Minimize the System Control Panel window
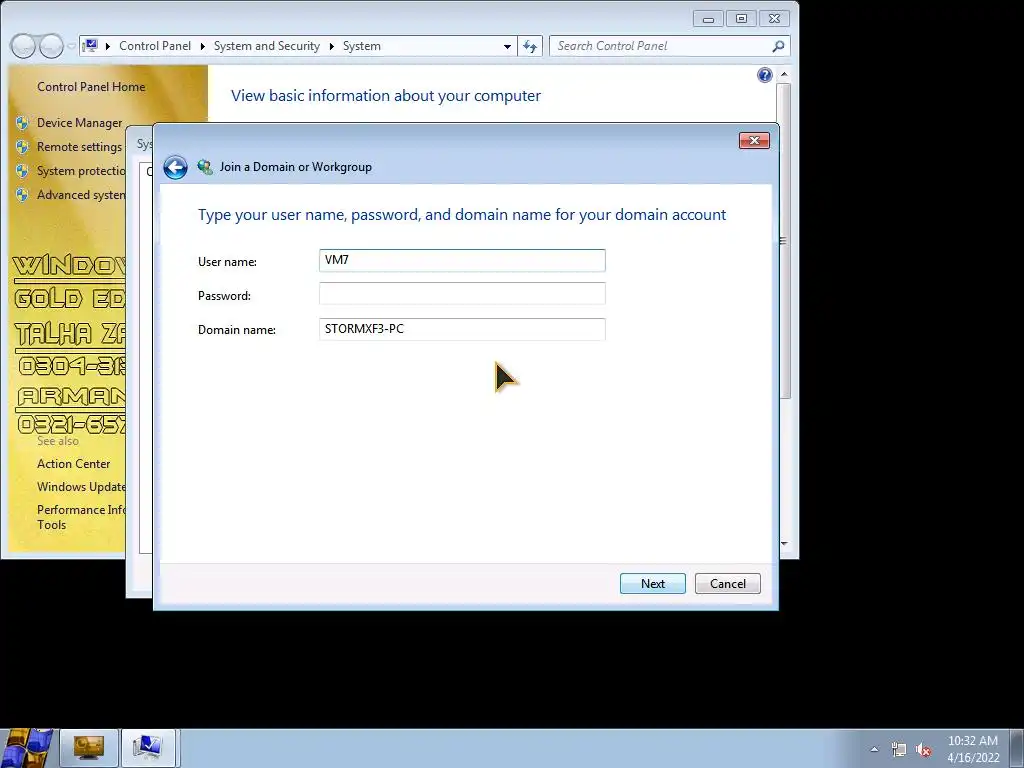 [708, 19]
